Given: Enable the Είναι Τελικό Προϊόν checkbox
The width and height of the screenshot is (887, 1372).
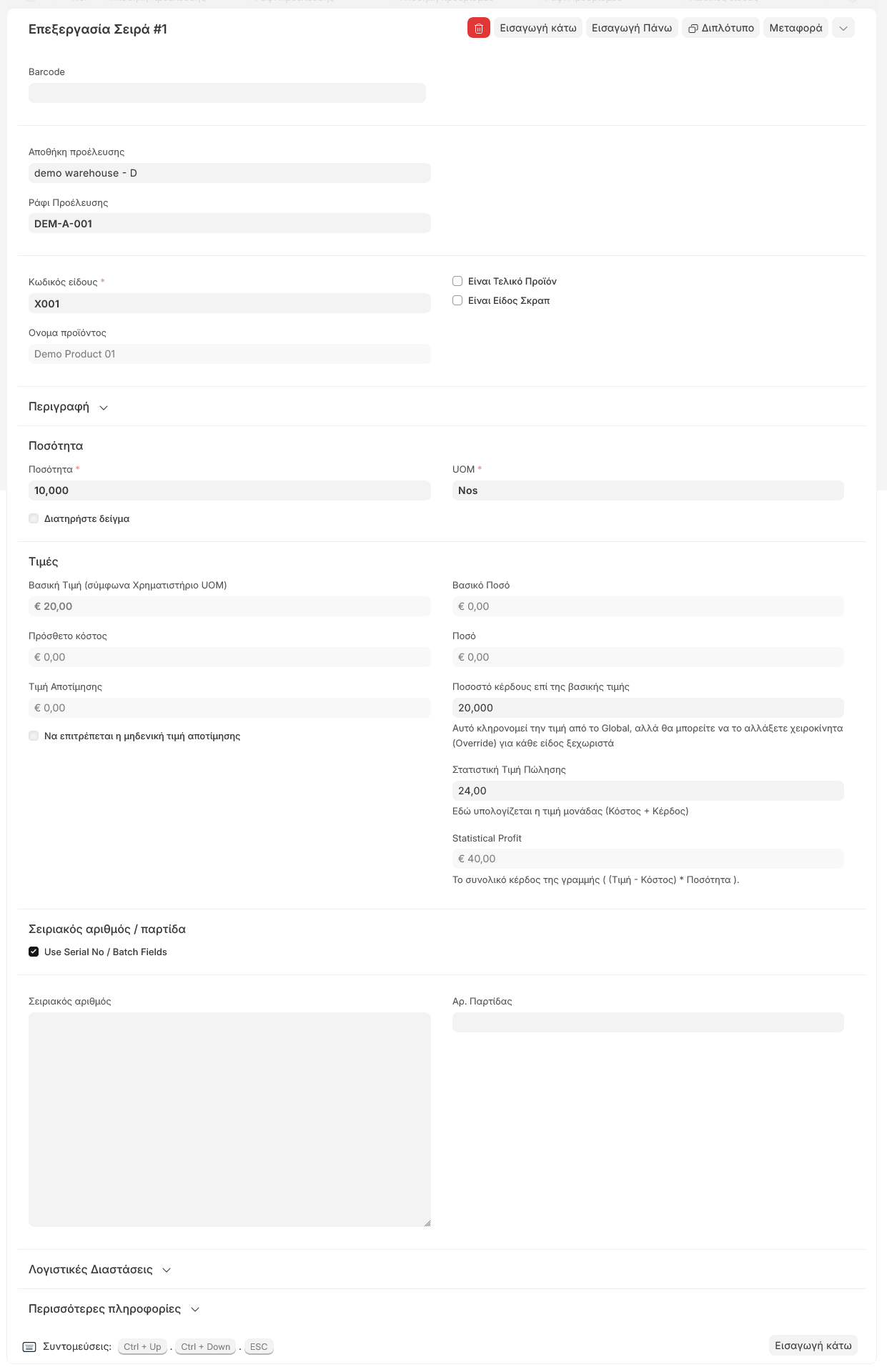Looking at the screenshot, I should [x=457, y=281].
